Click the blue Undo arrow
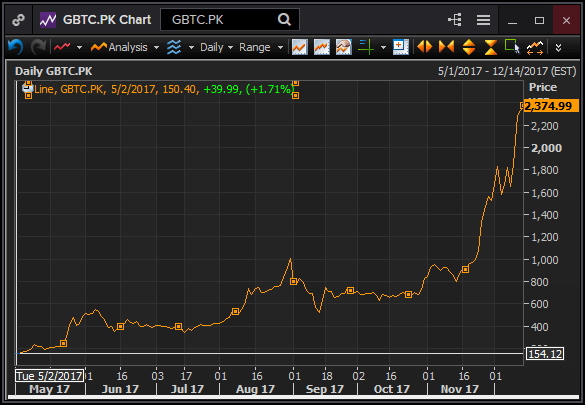 [x=16, y=47]
